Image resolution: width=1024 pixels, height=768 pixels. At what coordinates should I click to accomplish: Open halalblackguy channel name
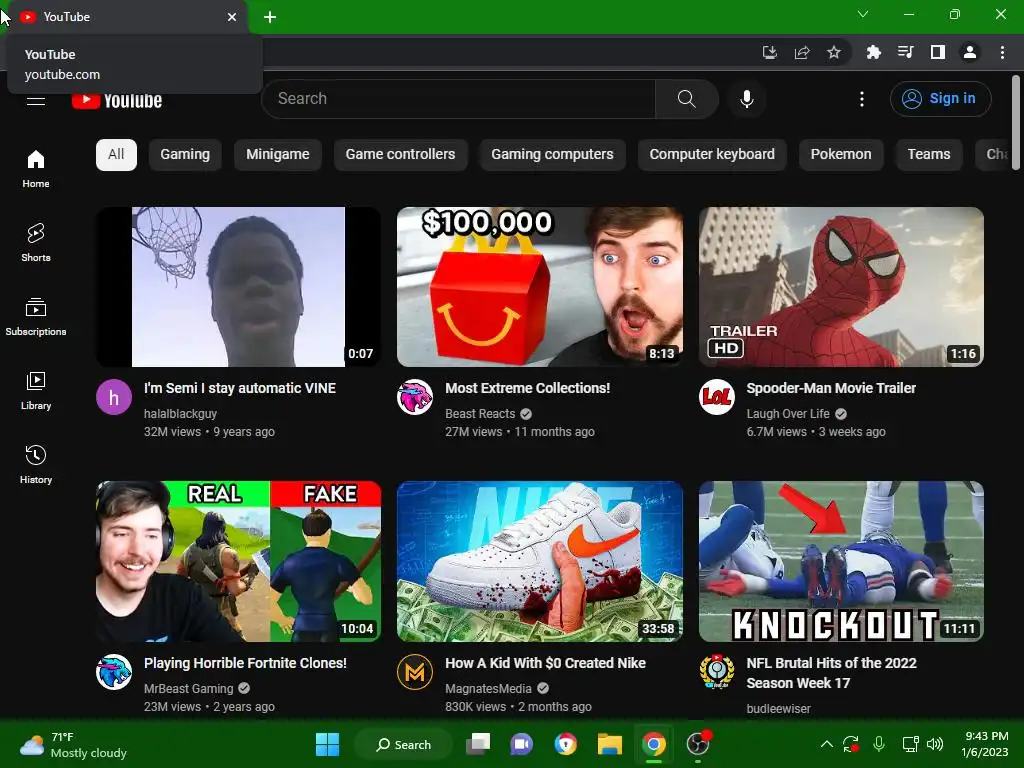click(180, 413)
